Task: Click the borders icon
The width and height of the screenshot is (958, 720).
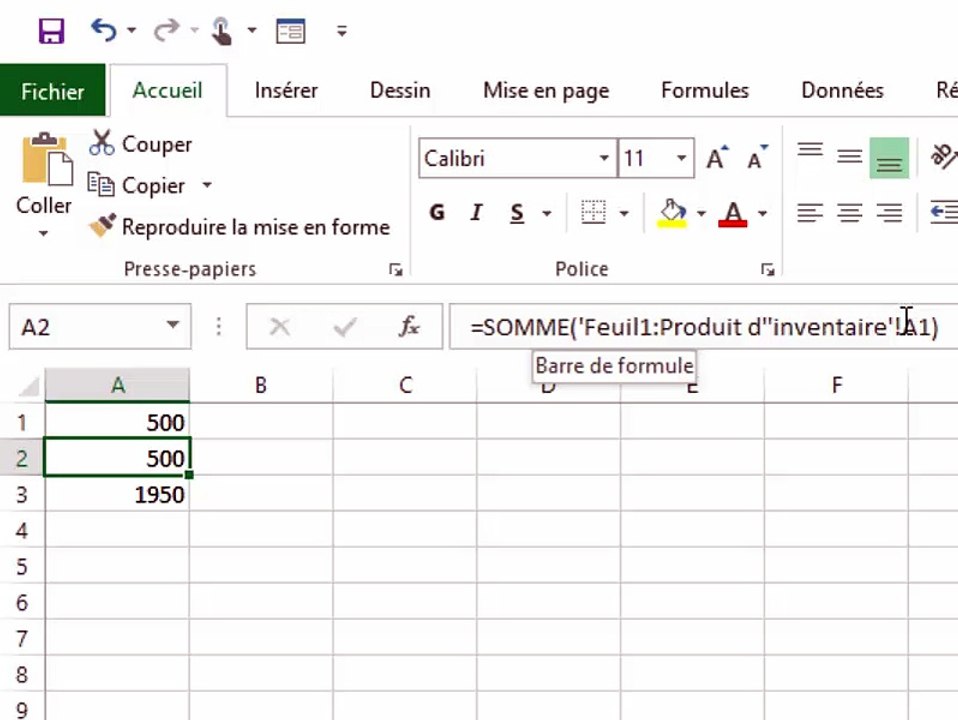Action: (x=593, y=213)
